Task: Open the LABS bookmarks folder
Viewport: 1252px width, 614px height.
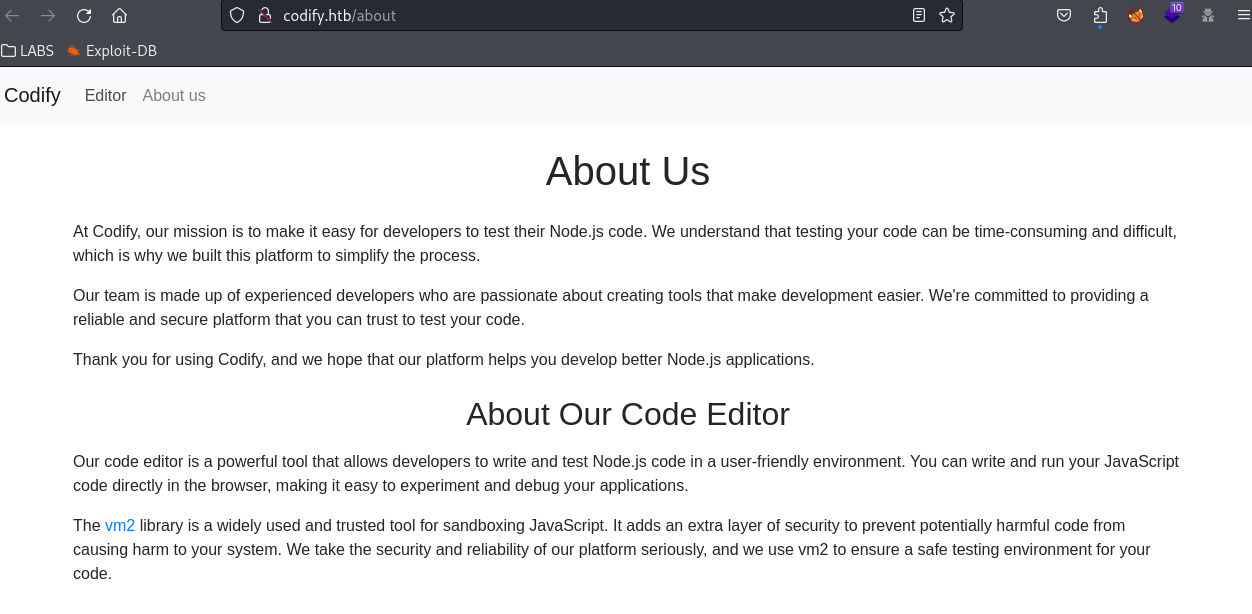Action: tap(28, 50)
